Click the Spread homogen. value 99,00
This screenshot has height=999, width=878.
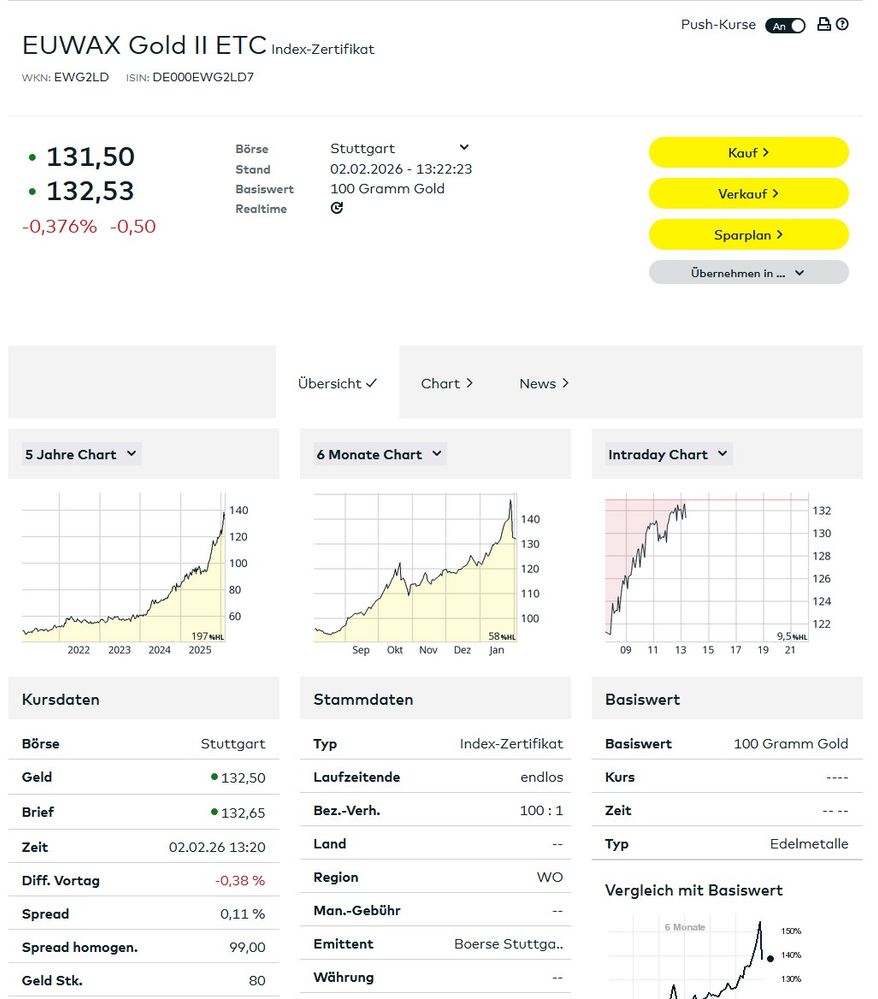(x=247, y=947)
